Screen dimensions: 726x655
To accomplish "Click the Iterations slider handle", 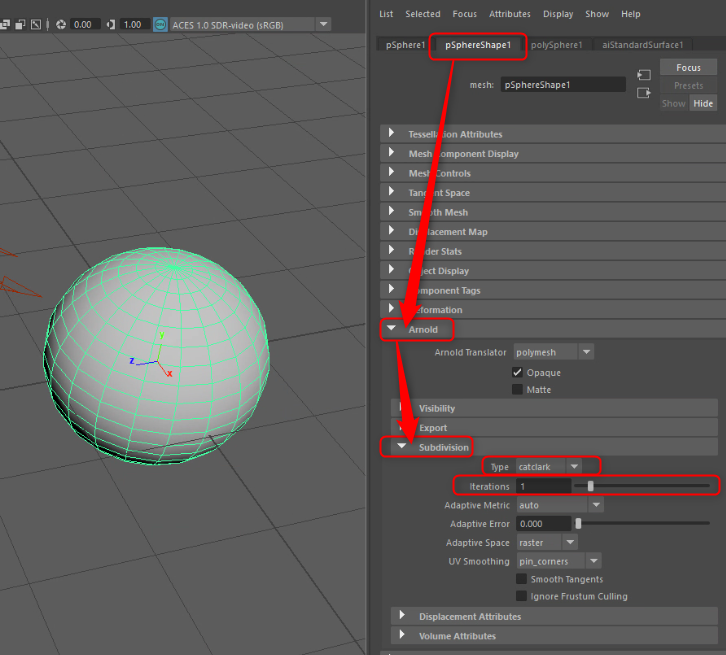I will [590, 486].
